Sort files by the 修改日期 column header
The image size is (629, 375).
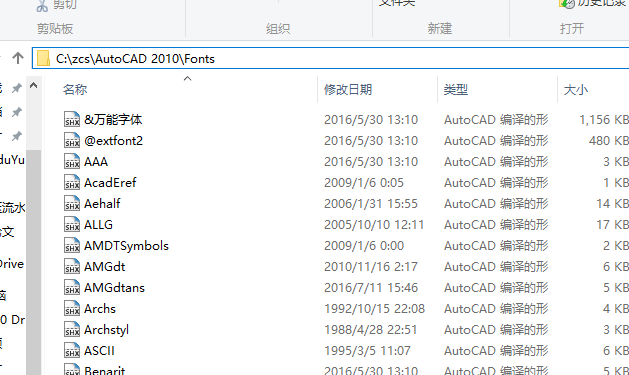click(348, 89)
